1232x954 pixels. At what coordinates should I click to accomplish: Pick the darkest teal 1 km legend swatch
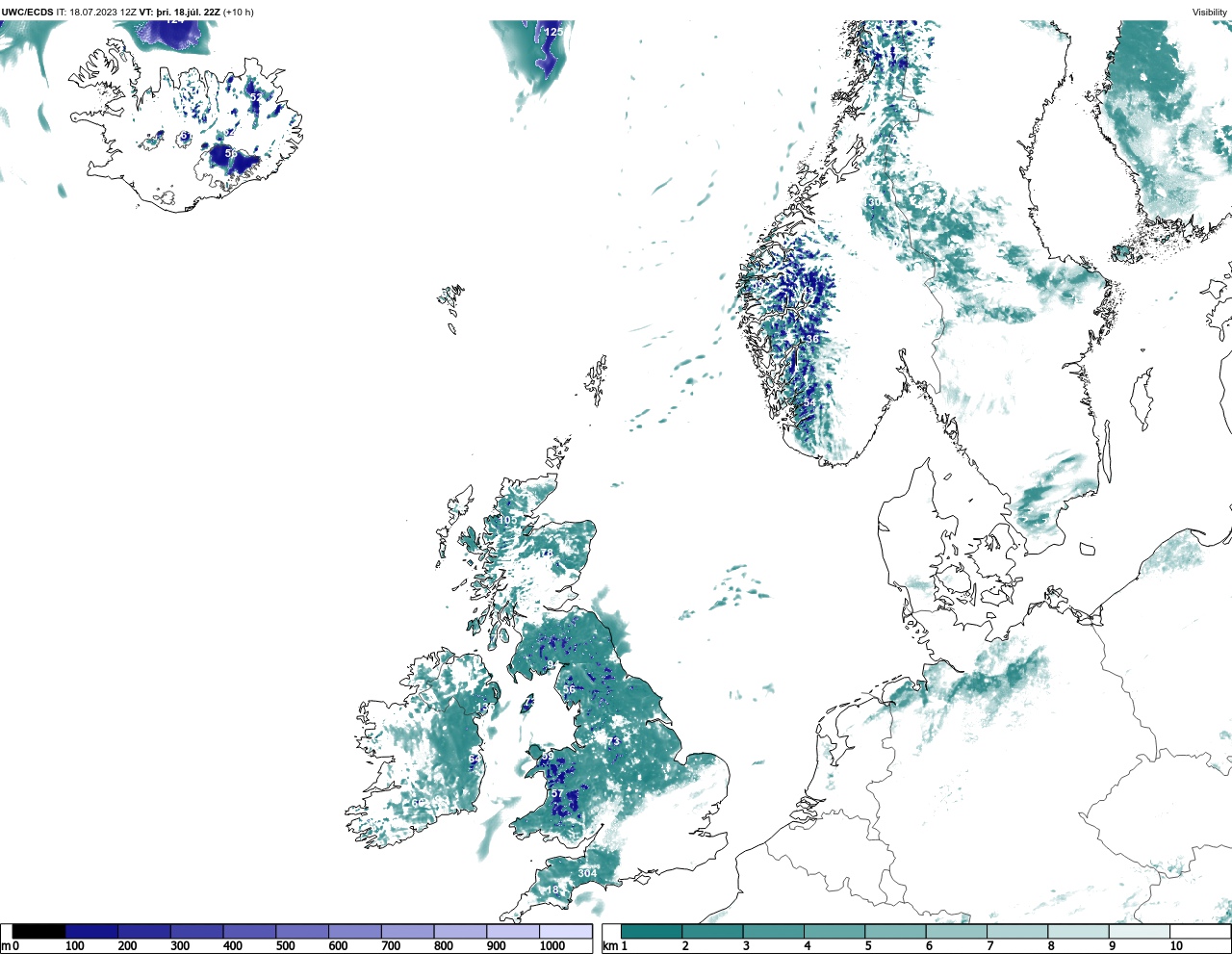[652, 932]
